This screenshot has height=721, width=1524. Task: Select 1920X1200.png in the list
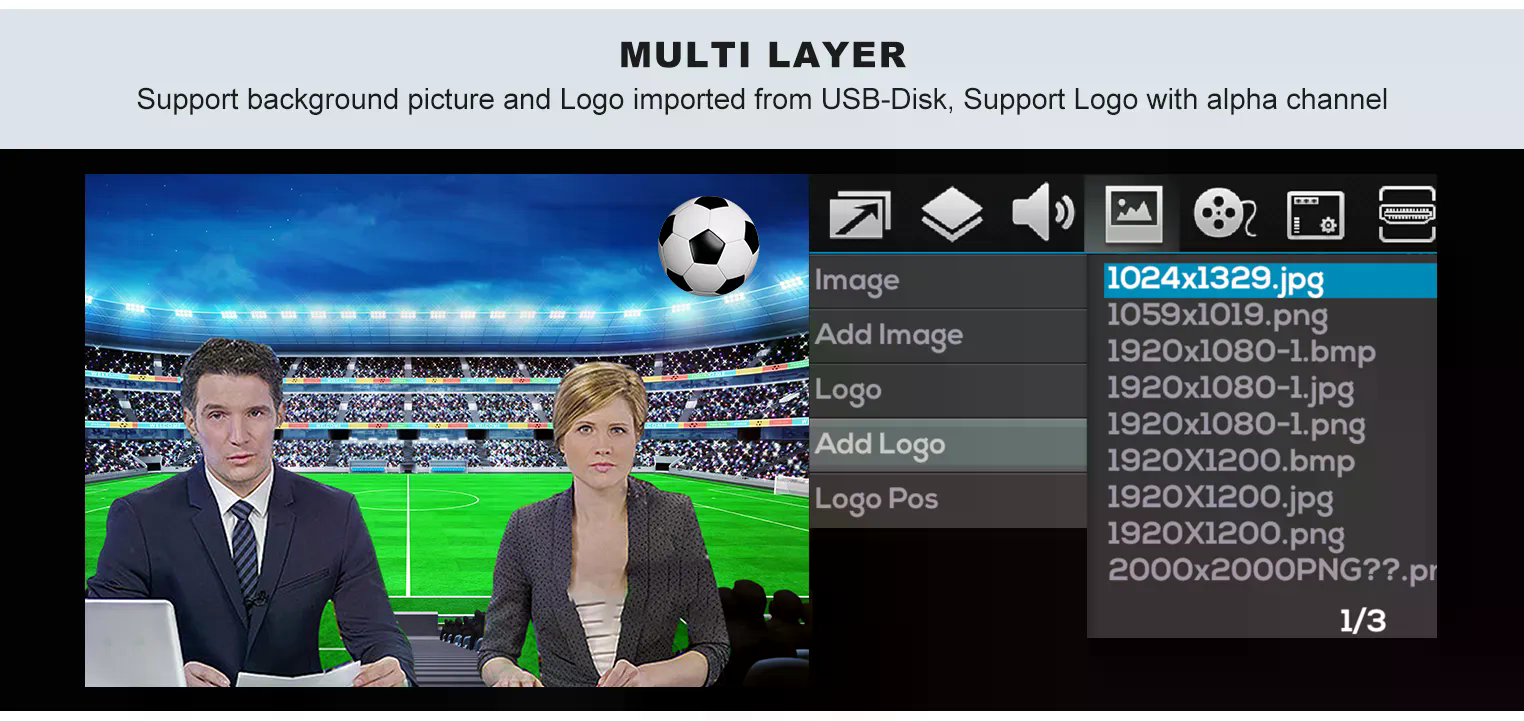click(x=1225, y=534)
